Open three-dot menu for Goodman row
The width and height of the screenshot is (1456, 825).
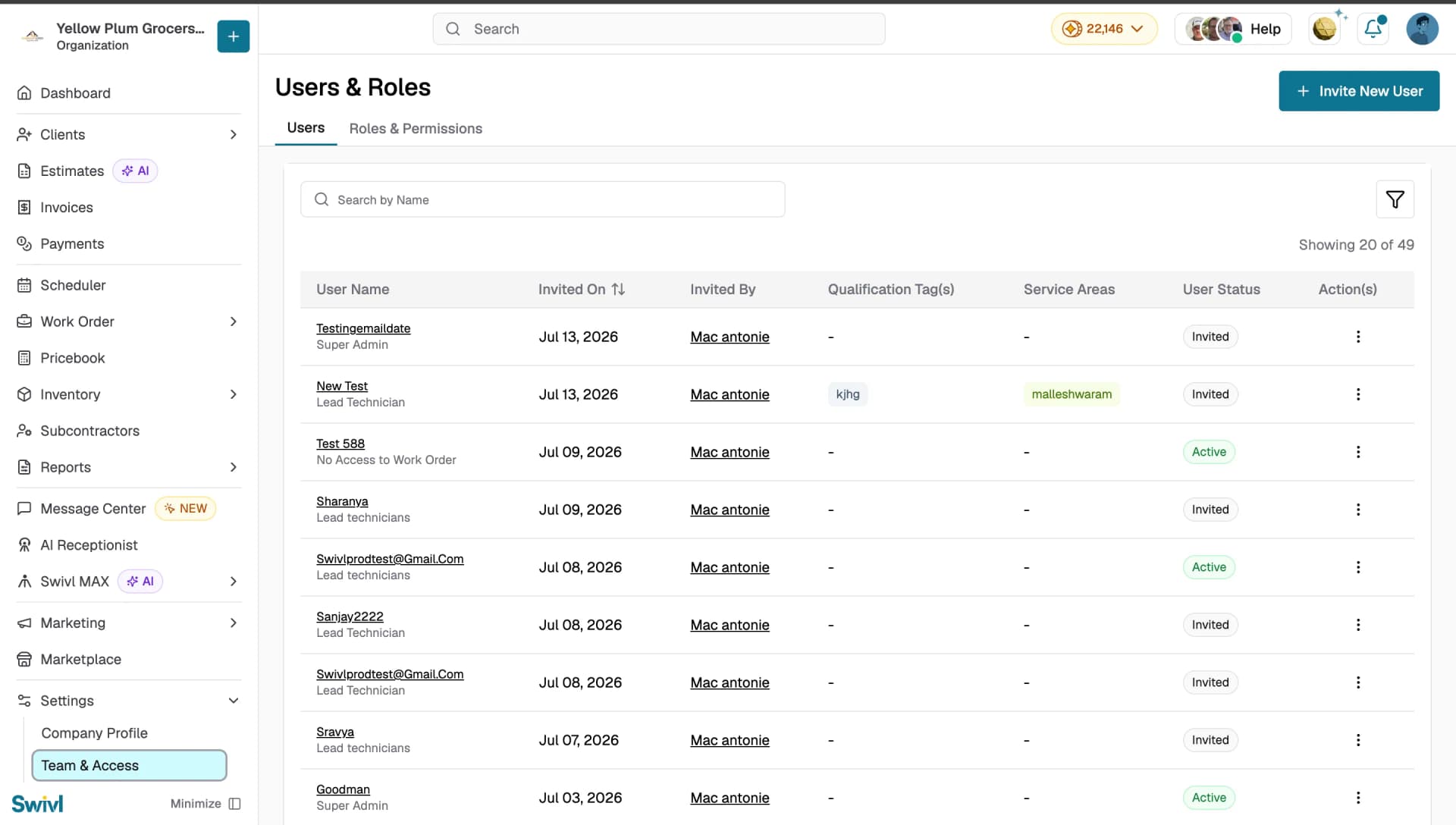[1358, 798]
